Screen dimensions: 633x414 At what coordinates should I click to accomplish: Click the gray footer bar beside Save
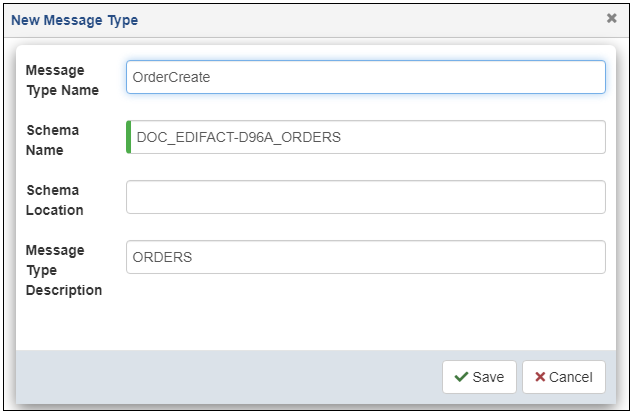tap(228, 377)
